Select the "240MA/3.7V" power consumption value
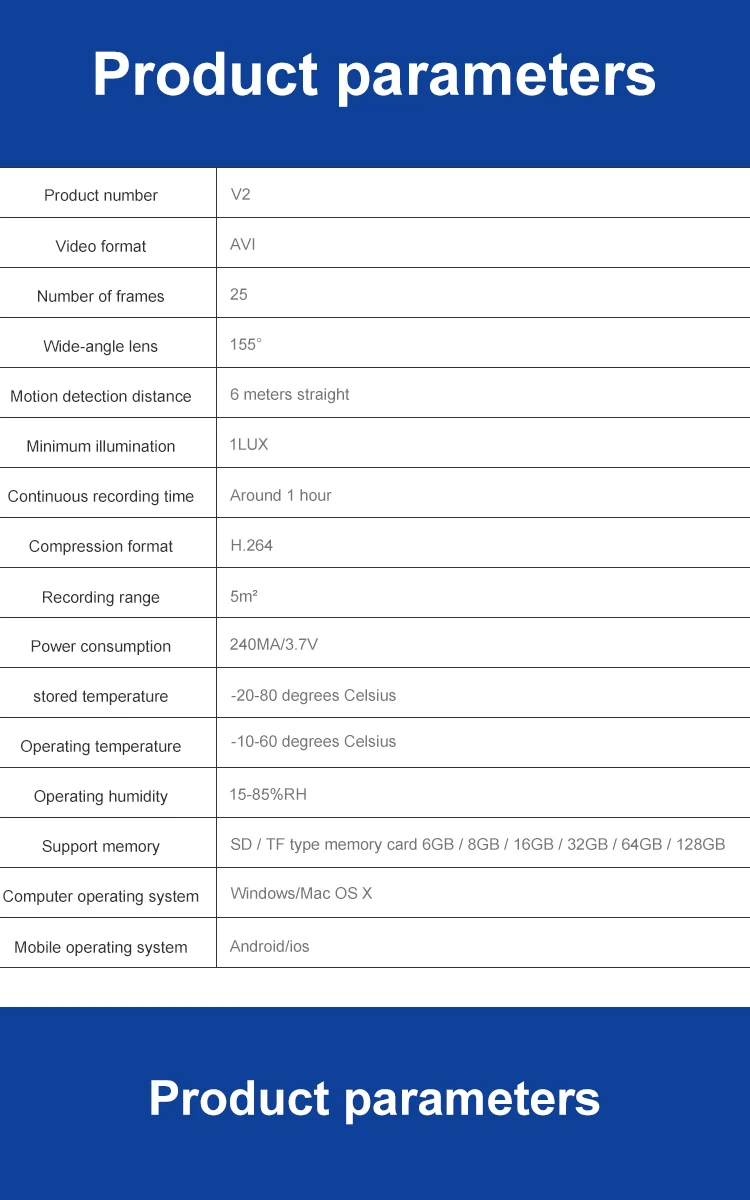This screenshot has height=1200, width=750. (x=274, y=644)
